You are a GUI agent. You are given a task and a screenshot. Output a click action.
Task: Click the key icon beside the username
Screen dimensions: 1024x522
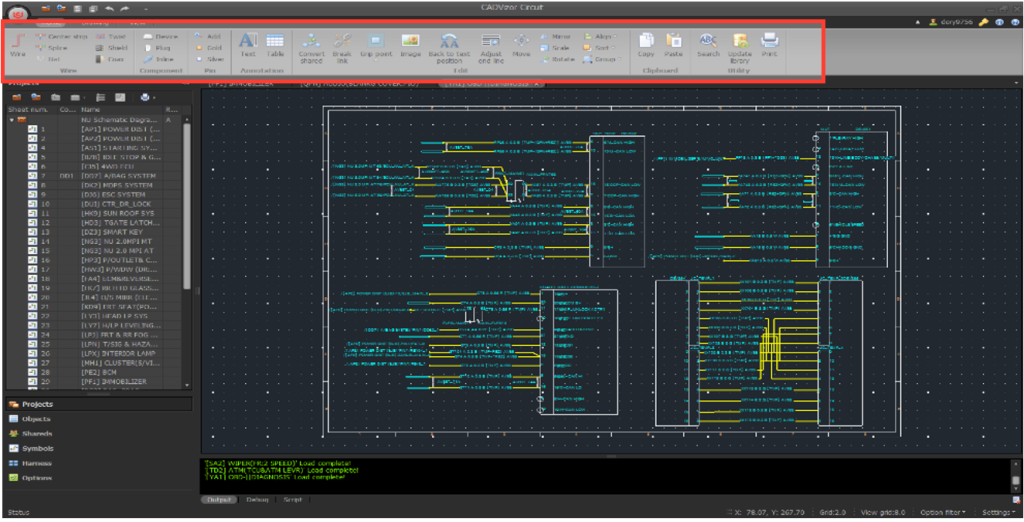point(983,22)
